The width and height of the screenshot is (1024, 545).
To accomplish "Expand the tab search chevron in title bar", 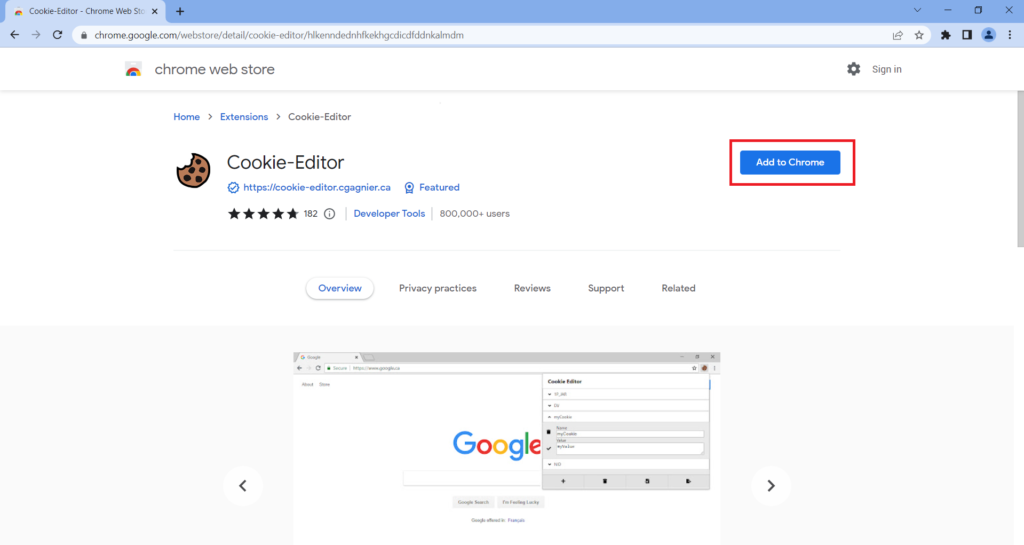I will [917, 10].
